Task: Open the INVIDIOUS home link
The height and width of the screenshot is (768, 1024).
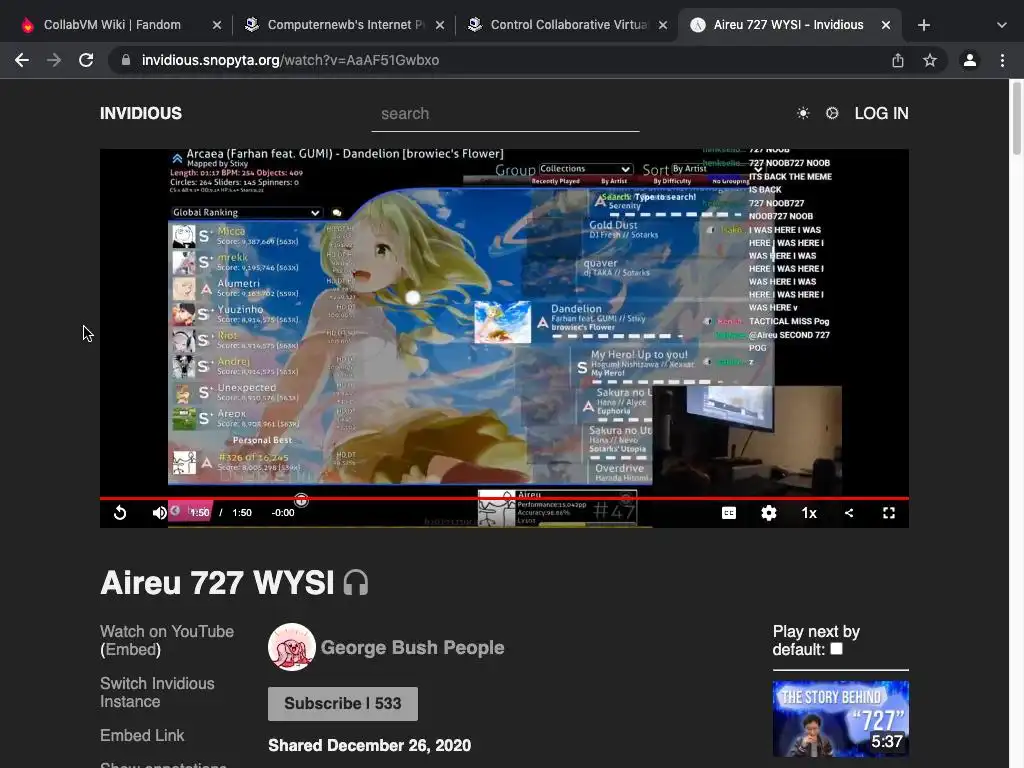Action: click(x=141, y=113)
